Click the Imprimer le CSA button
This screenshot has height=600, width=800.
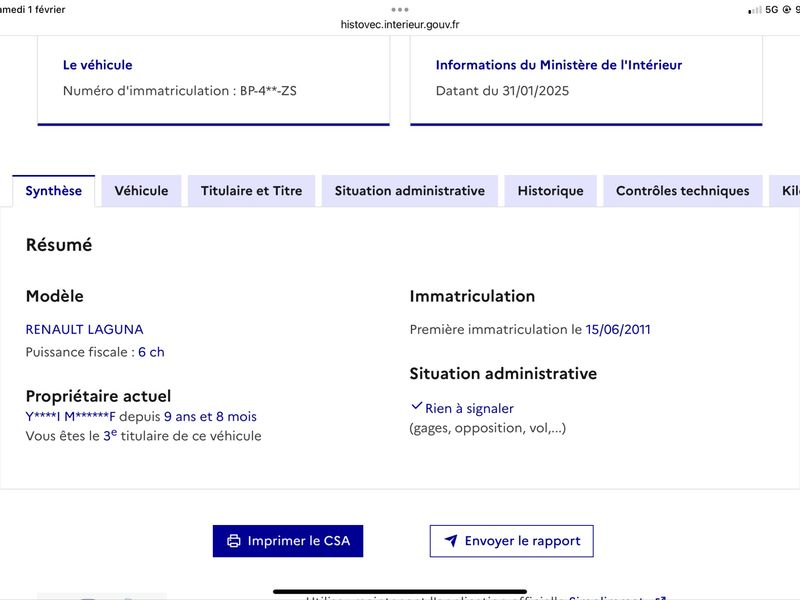pyautogui.click(x=288, y=541)
